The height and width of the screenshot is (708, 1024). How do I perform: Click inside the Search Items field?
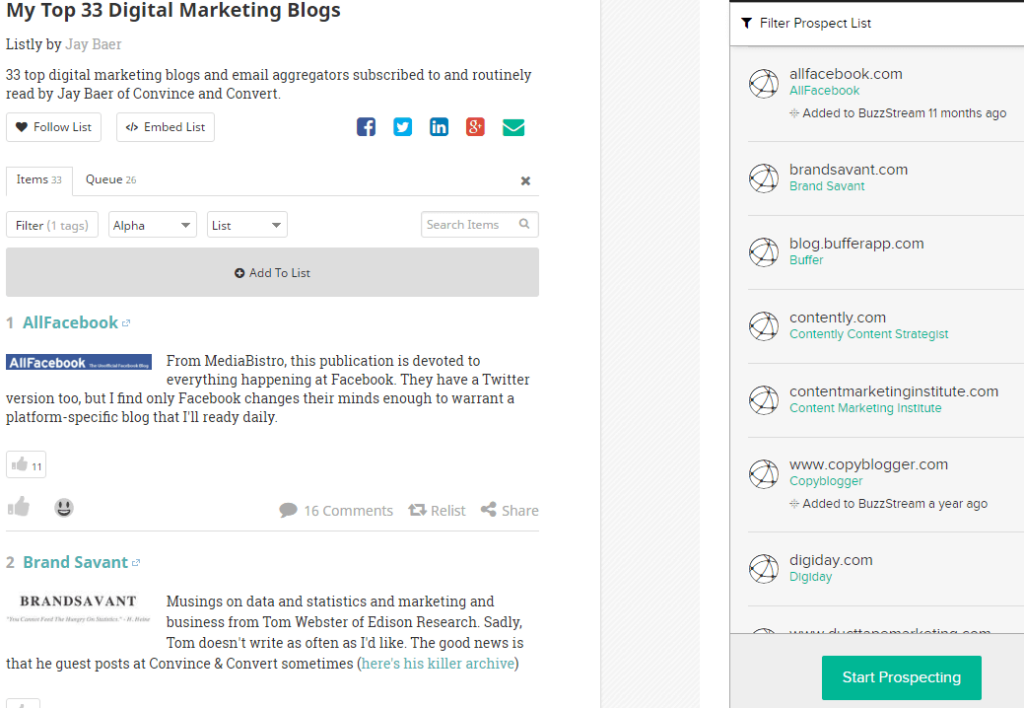(x=470, y=224)
